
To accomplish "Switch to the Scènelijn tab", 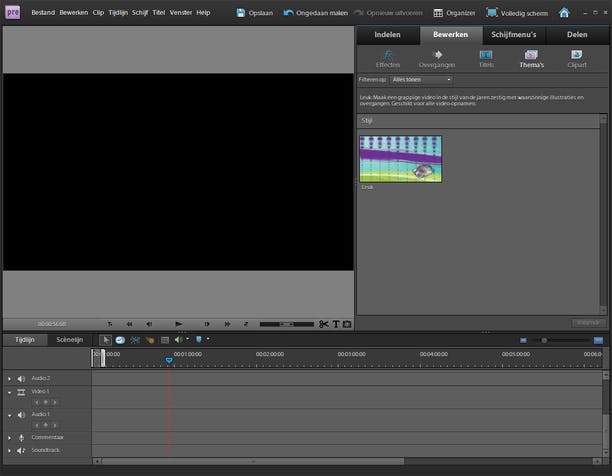I will [x=69, y=340].
